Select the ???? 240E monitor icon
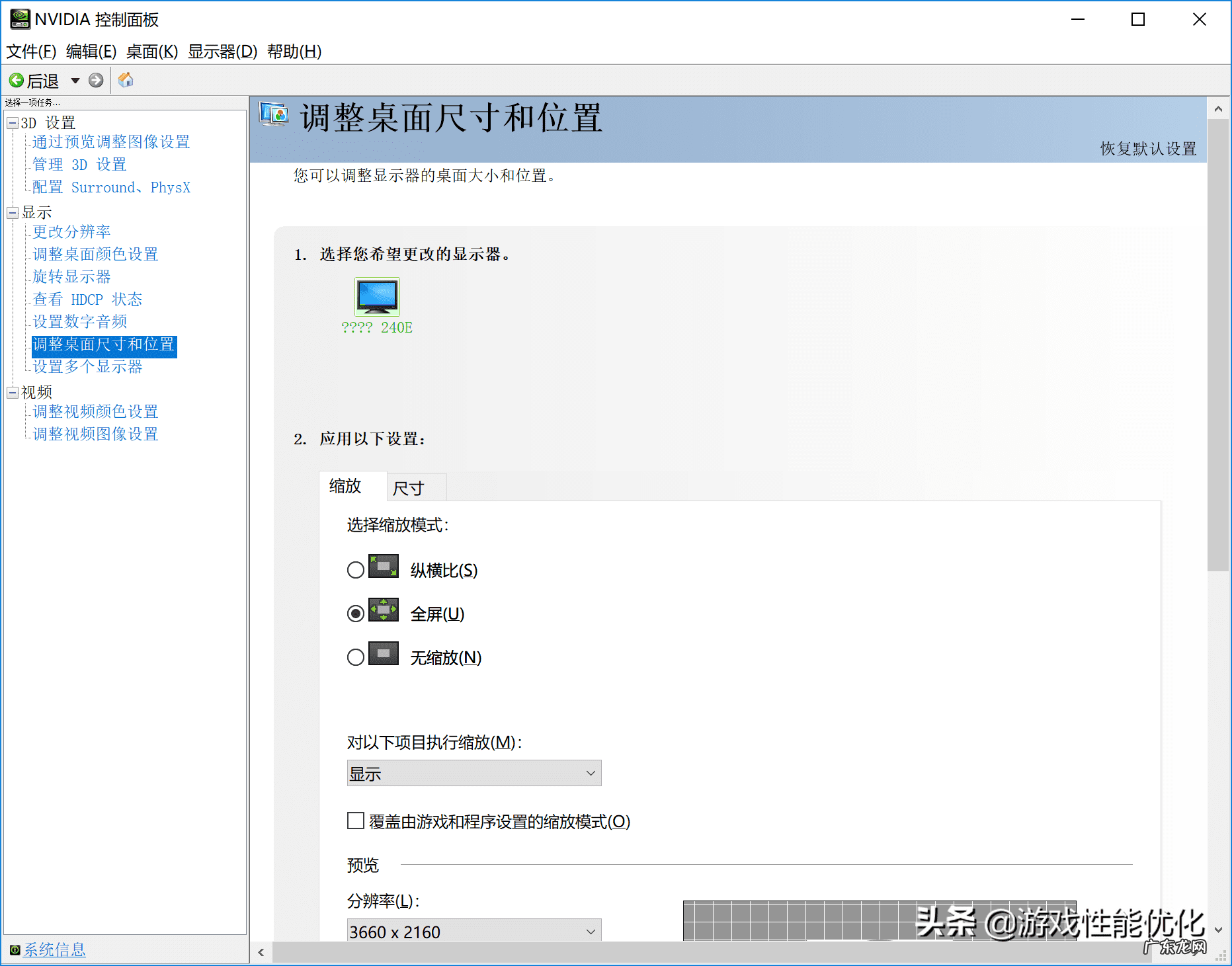The height and width of the screenshot is (966, 1232). (376, 297)
